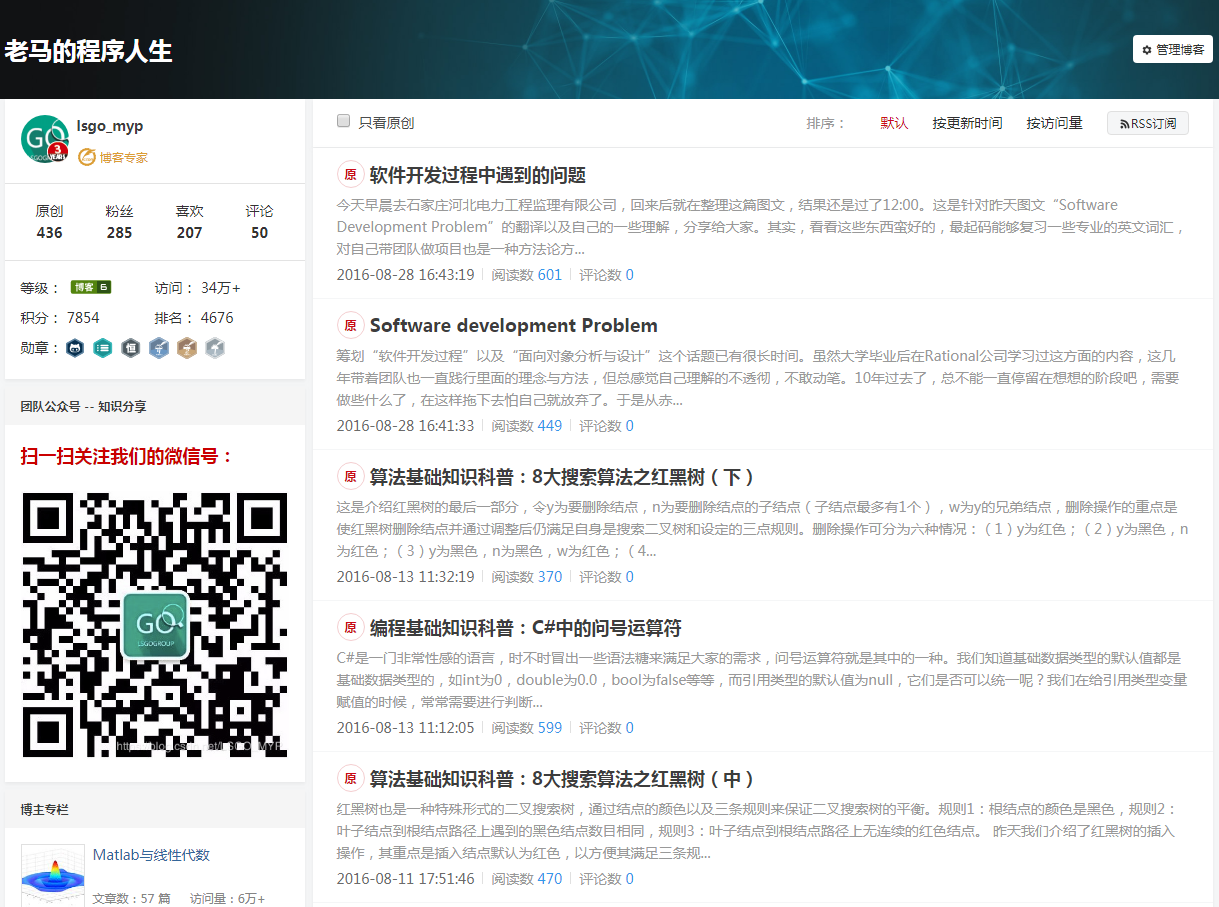Image resolution: width=1219 pixels, height=907 pixels.
Task: Click the blue hexagon medal badge
Action: tap(159, 348)
